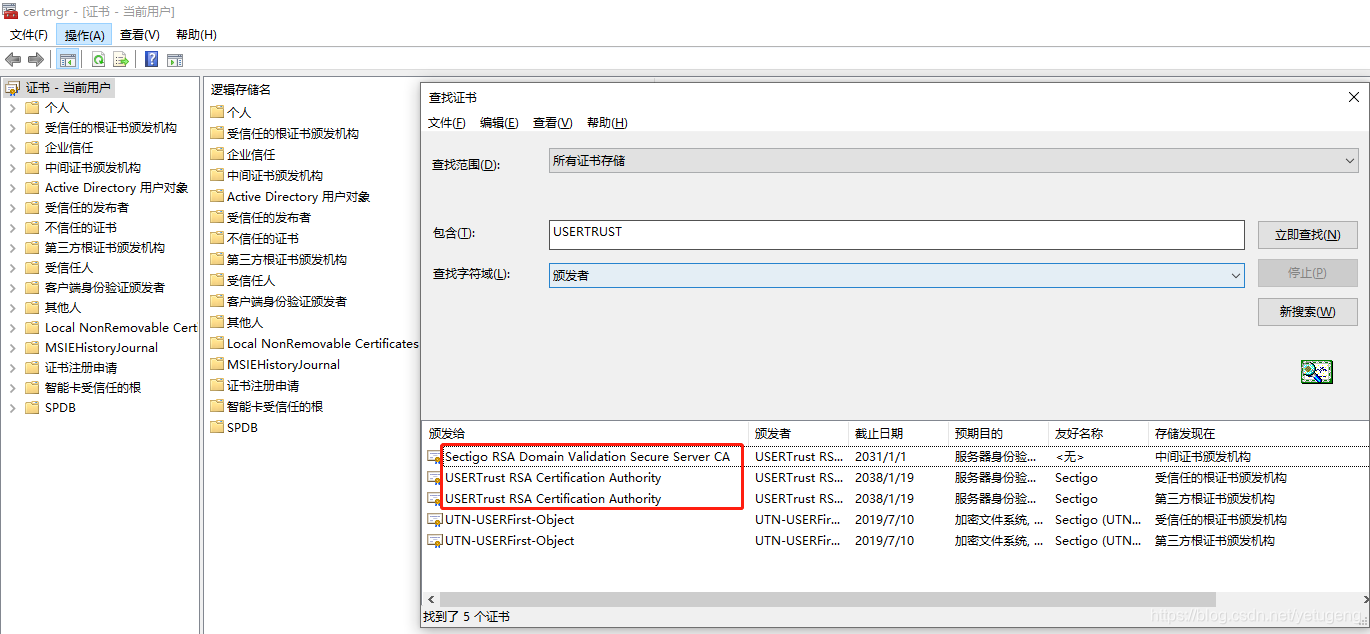
Task: Sort by 存储发现在 column header
Action: click(x=1257, y=433)
